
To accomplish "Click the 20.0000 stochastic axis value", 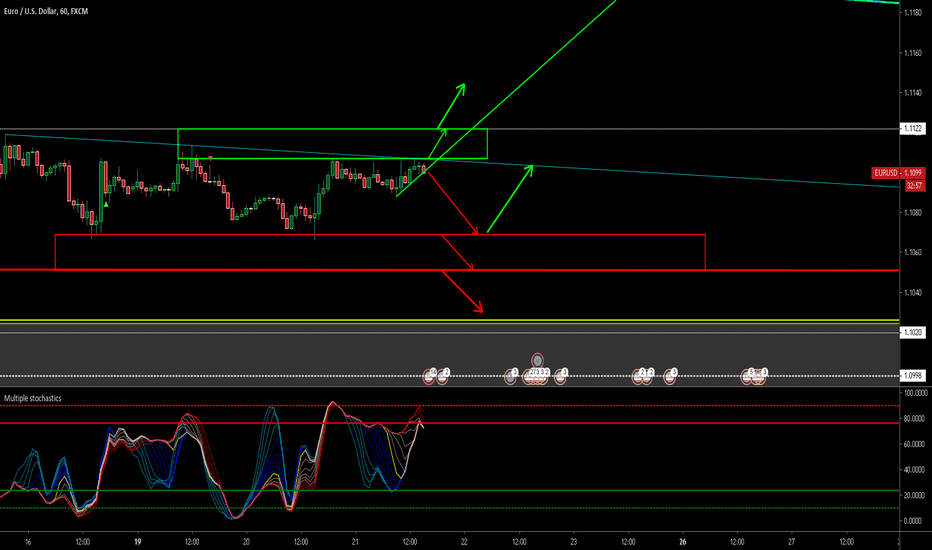I will tap(915, 495).
